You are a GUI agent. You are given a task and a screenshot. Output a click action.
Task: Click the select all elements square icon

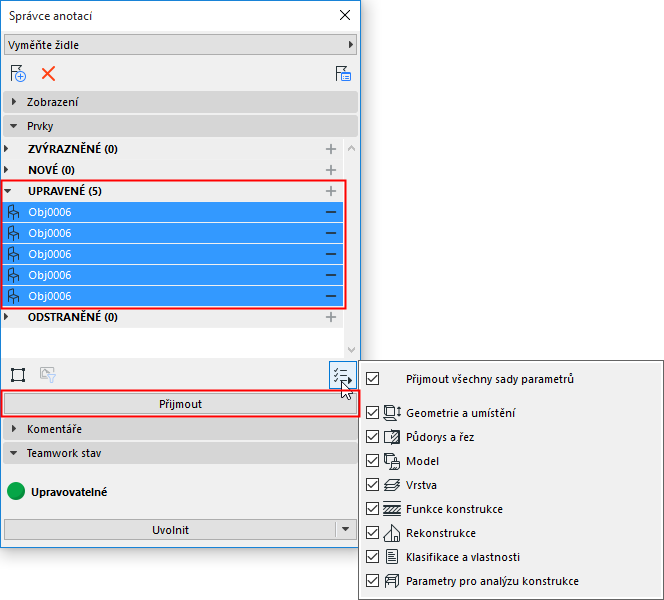[18, 375]
